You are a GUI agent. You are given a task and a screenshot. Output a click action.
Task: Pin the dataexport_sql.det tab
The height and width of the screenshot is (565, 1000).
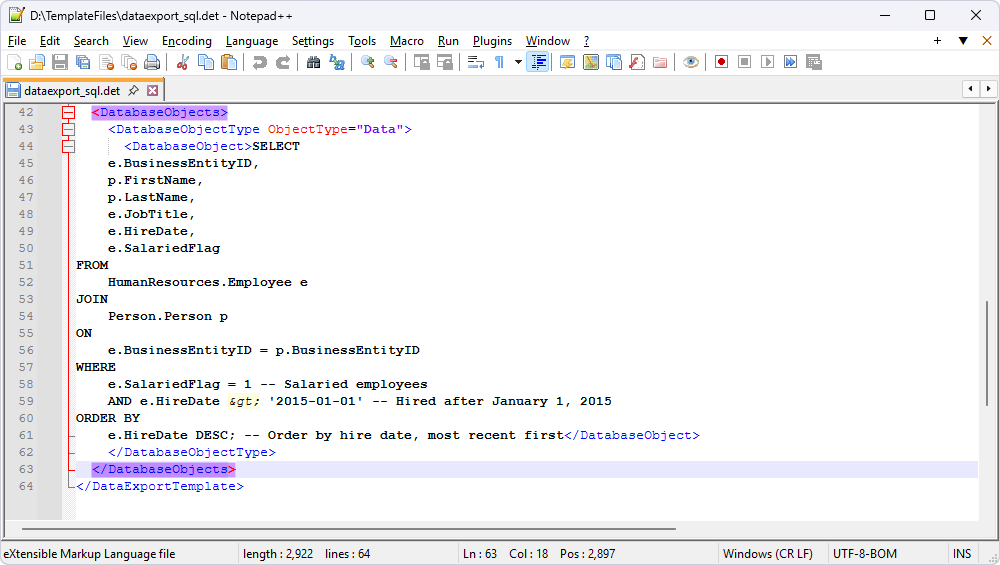point(133,91)
